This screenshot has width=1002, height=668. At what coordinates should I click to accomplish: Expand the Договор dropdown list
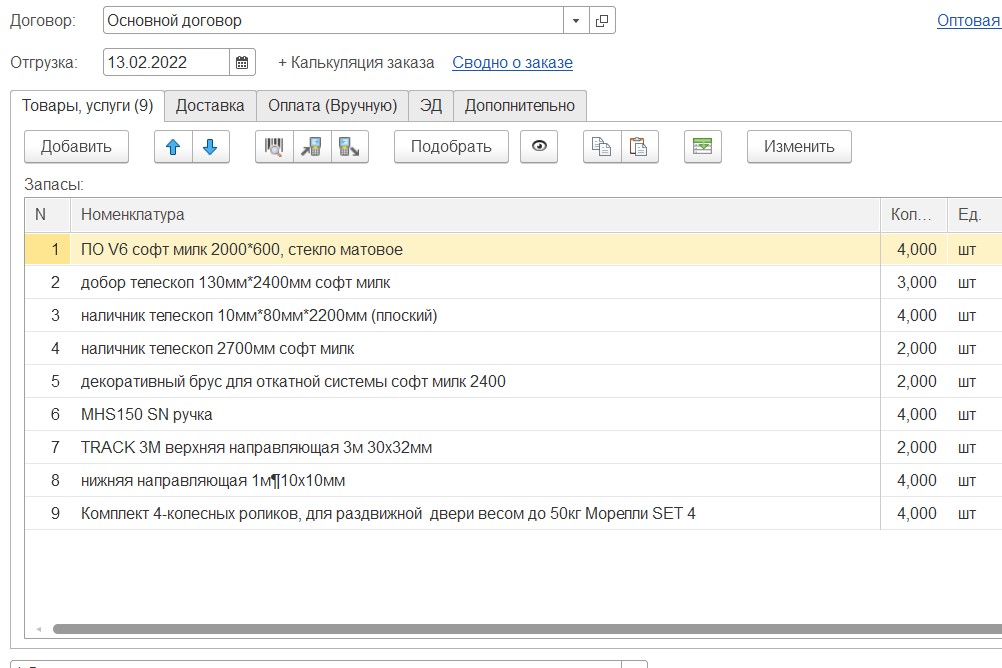[x=576, y=20]
